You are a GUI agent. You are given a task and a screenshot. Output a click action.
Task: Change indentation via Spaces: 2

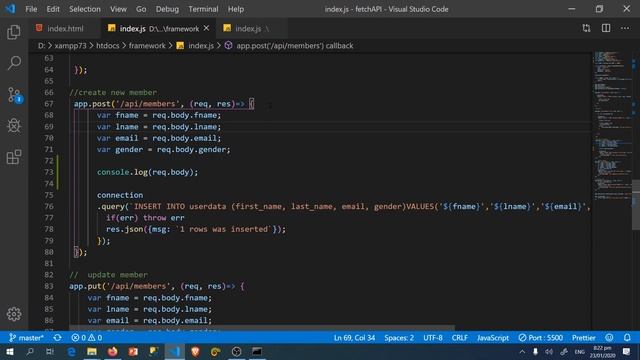click(x=399, y=338)
